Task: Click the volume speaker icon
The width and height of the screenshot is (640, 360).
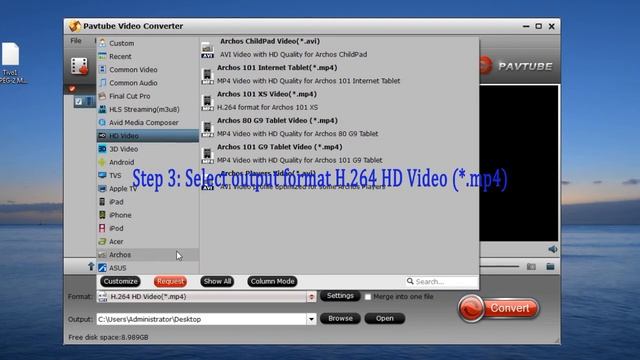Action: pos(553,249)
